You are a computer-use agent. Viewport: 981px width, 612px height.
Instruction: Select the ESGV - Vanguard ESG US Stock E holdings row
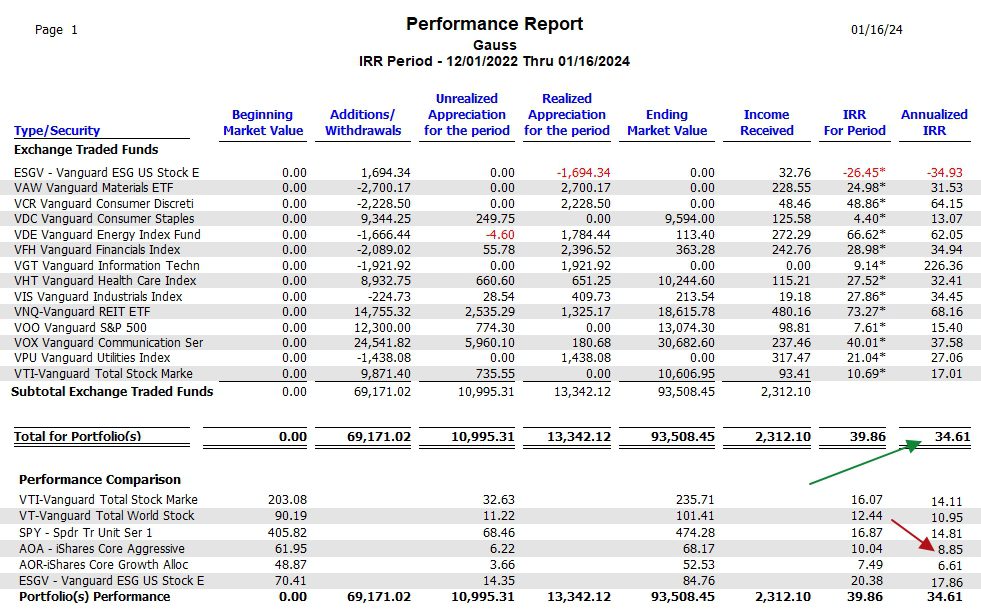click(x=491, y=172)
